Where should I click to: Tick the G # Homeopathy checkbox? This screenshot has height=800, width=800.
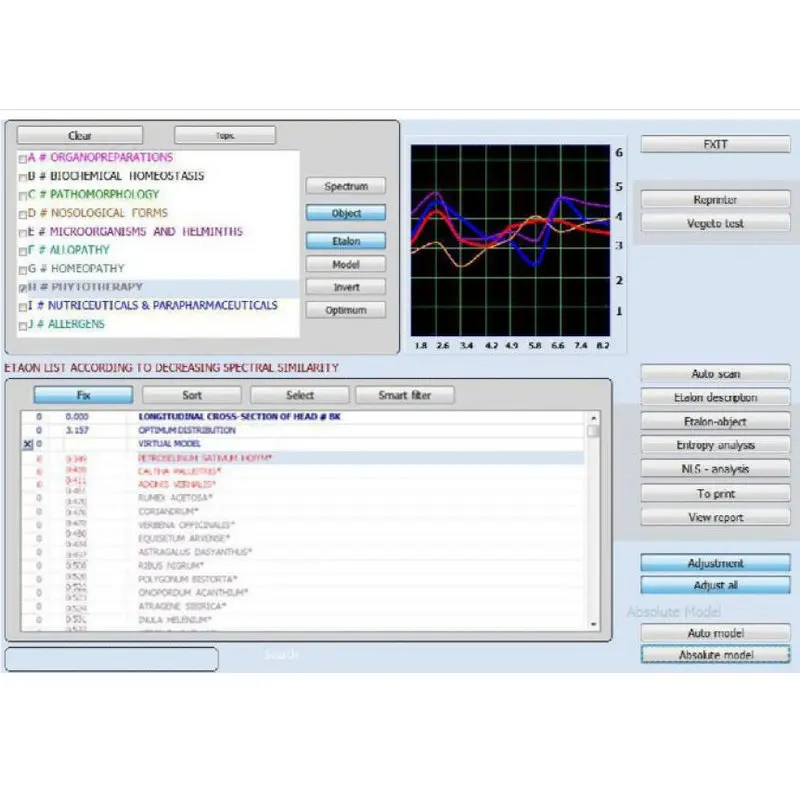click(22, 270)
